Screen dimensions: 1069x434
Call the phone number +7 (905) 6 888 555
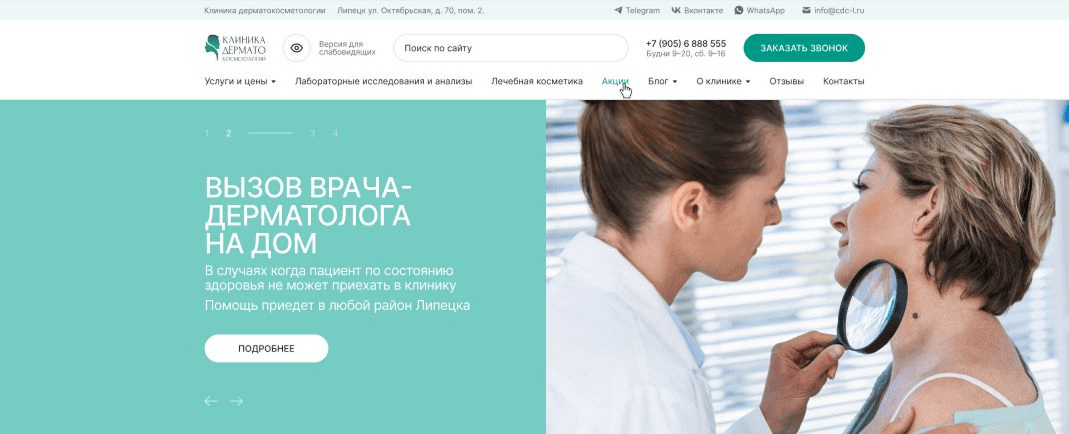tap(685, 43)
